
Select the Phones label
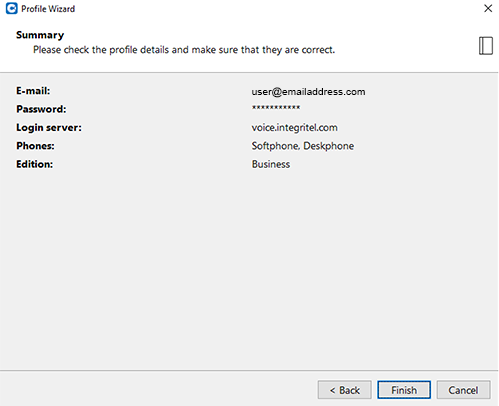point(35,146)
